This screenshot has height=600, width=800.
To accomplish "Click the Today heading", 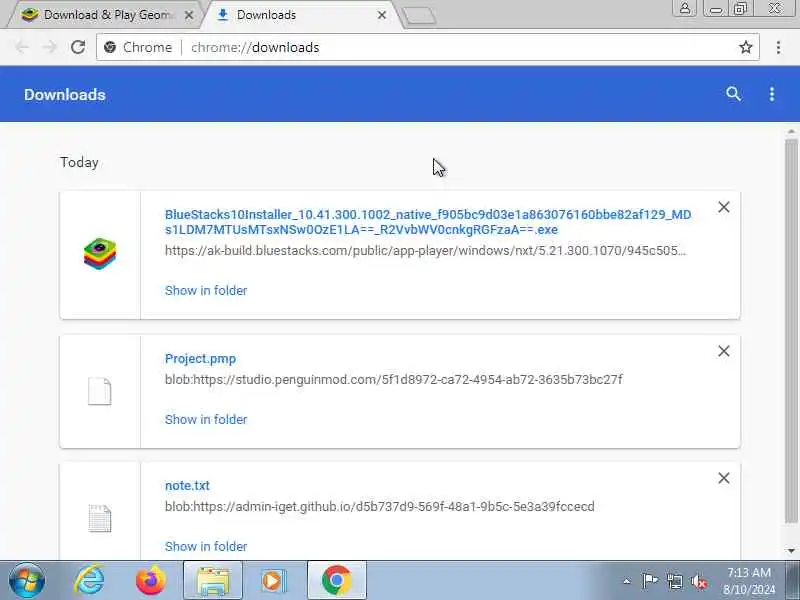I will [79, 162].
